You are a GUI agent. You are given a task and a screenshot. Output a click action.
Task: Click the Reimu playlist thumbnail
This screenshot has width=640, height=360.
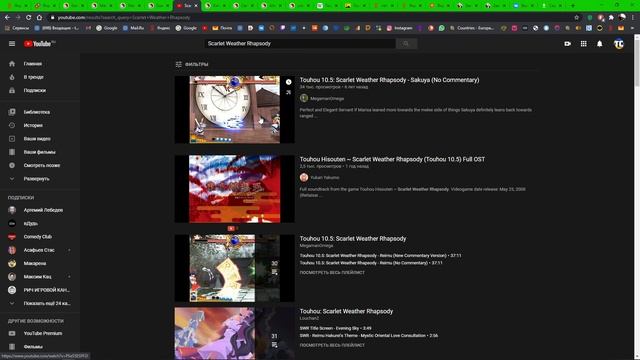click(x=235, y=268)
